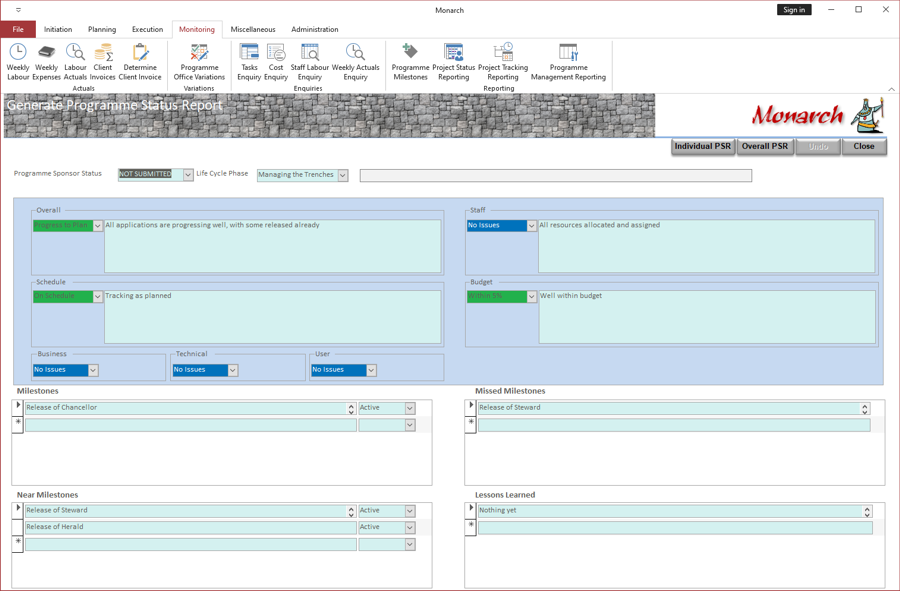This screenshot has width=900, height=591.
Task: Expand the User issues dropdown
Action: (371, 370)
